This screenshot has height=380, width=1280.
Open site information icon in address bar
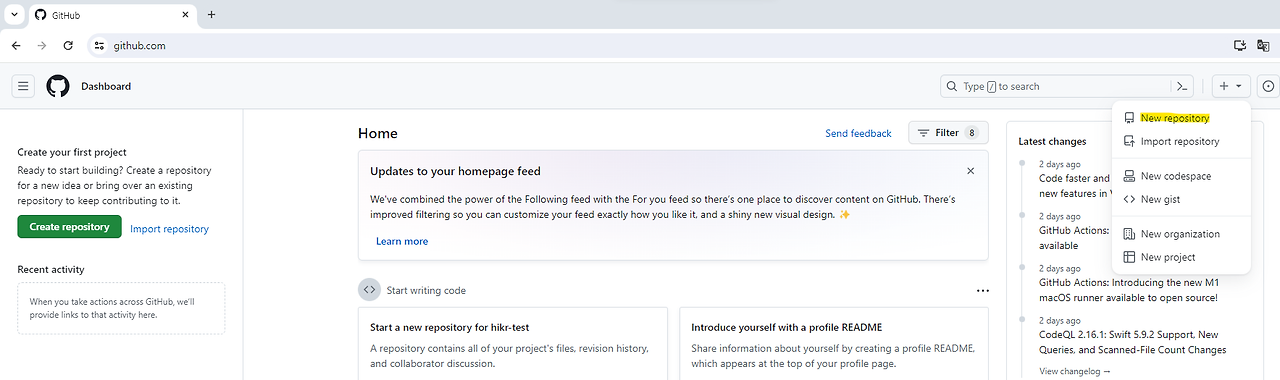click(x=98, y=46)
